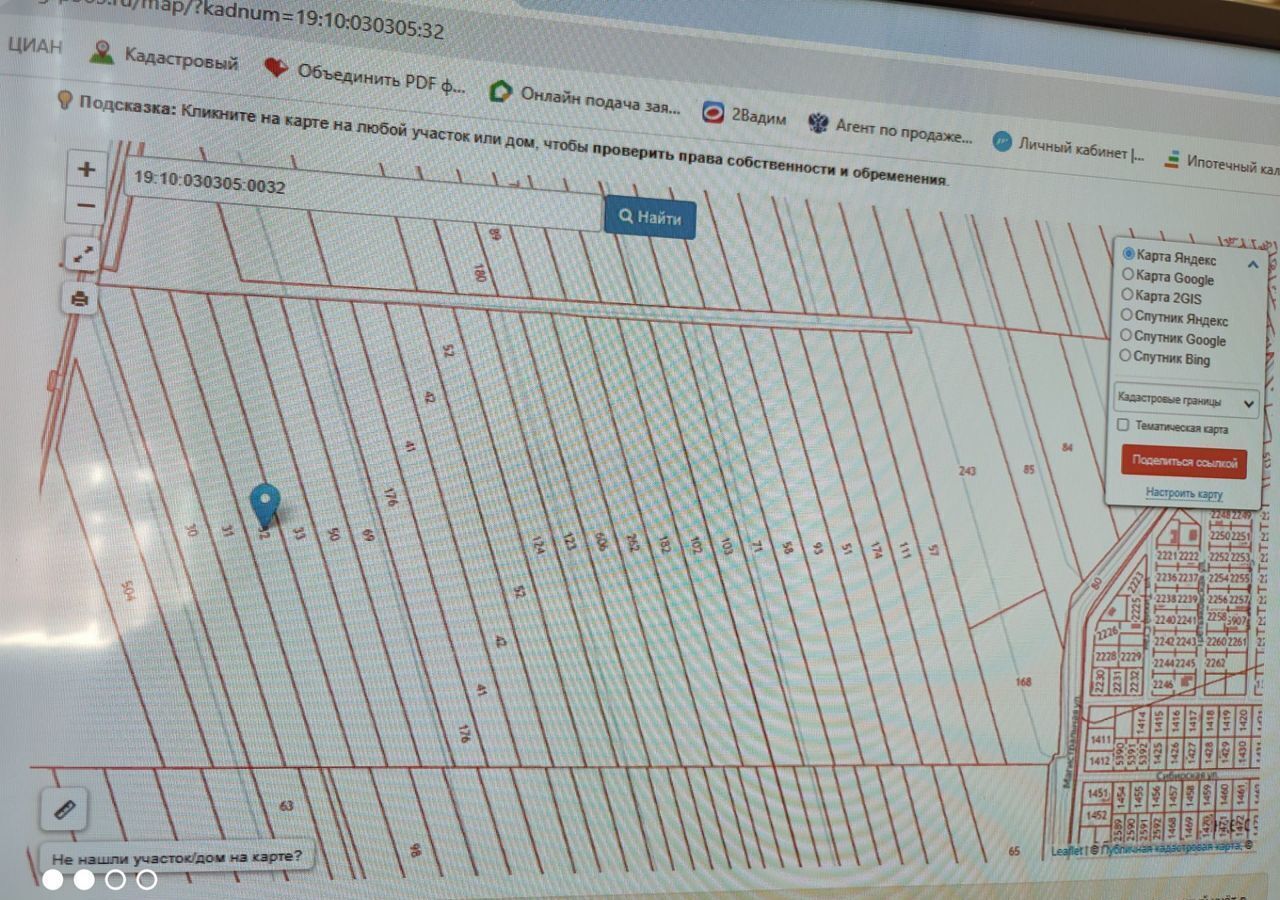The image size is (1280, 900).
Task: Click the Поделиться ссылкой button
Action: click(1184, 462)
